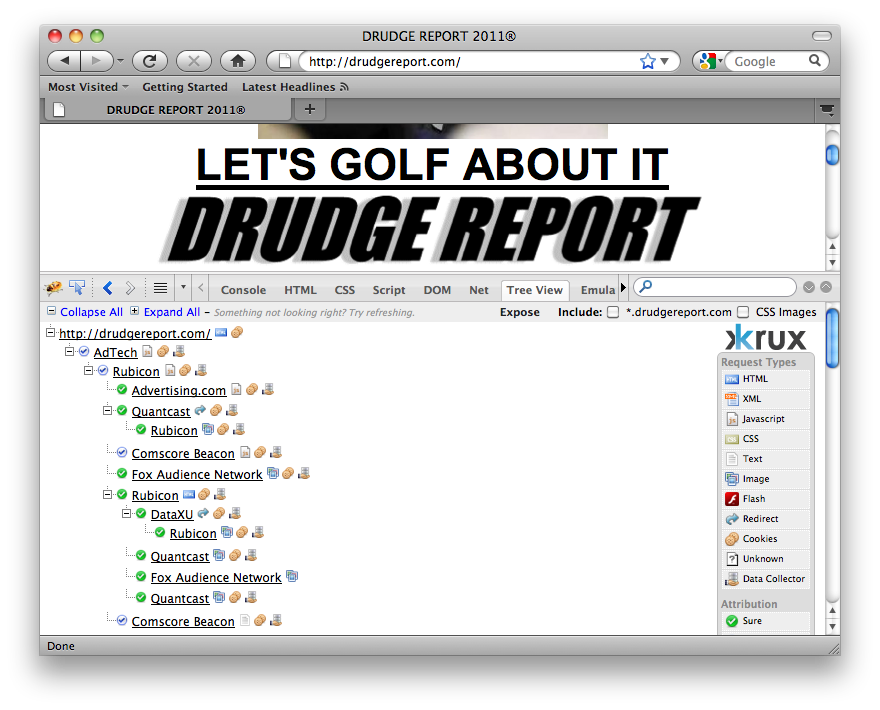Open the Most Visited bookmarks dropdown
The height and width of the screenshot is (710, 880).
89,87
